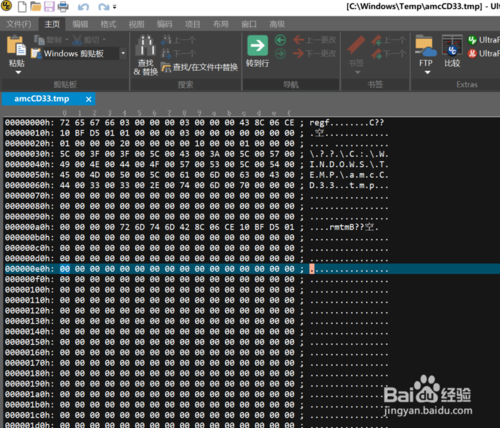
Task: Click the highlighted 00 byte in row 000000e0h
Action: (x=65, y=269)
